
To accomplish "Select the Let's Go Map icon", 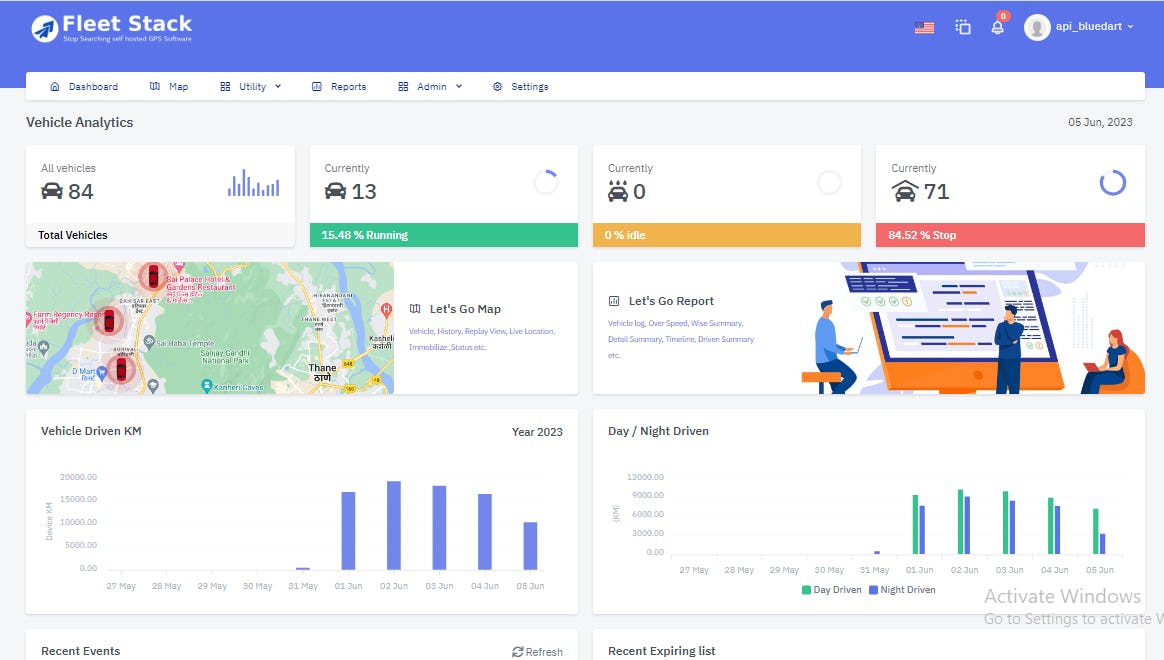I will click(x=414, y=308).
